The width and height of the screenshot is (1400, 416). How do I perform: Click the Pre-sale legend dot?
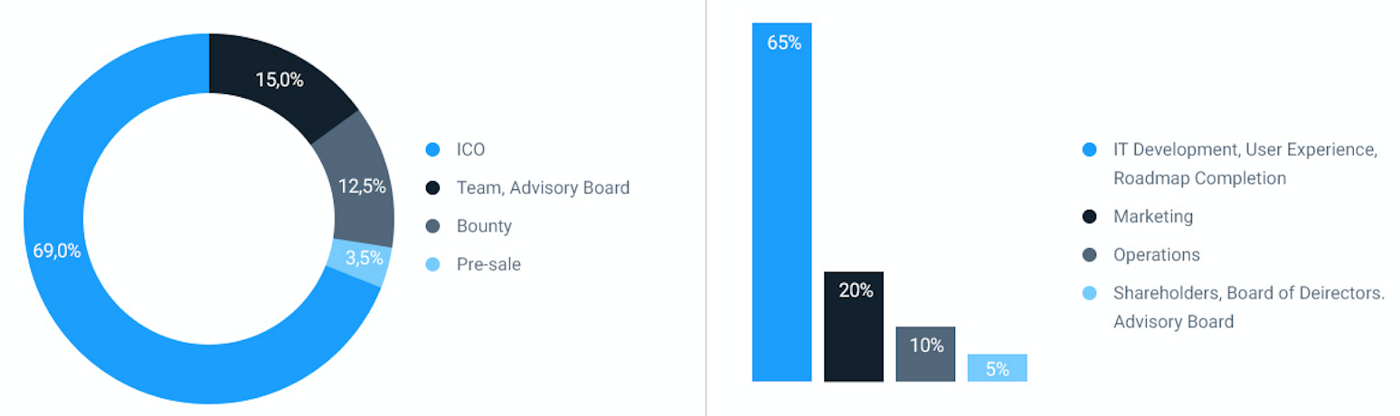pos(433,264)
